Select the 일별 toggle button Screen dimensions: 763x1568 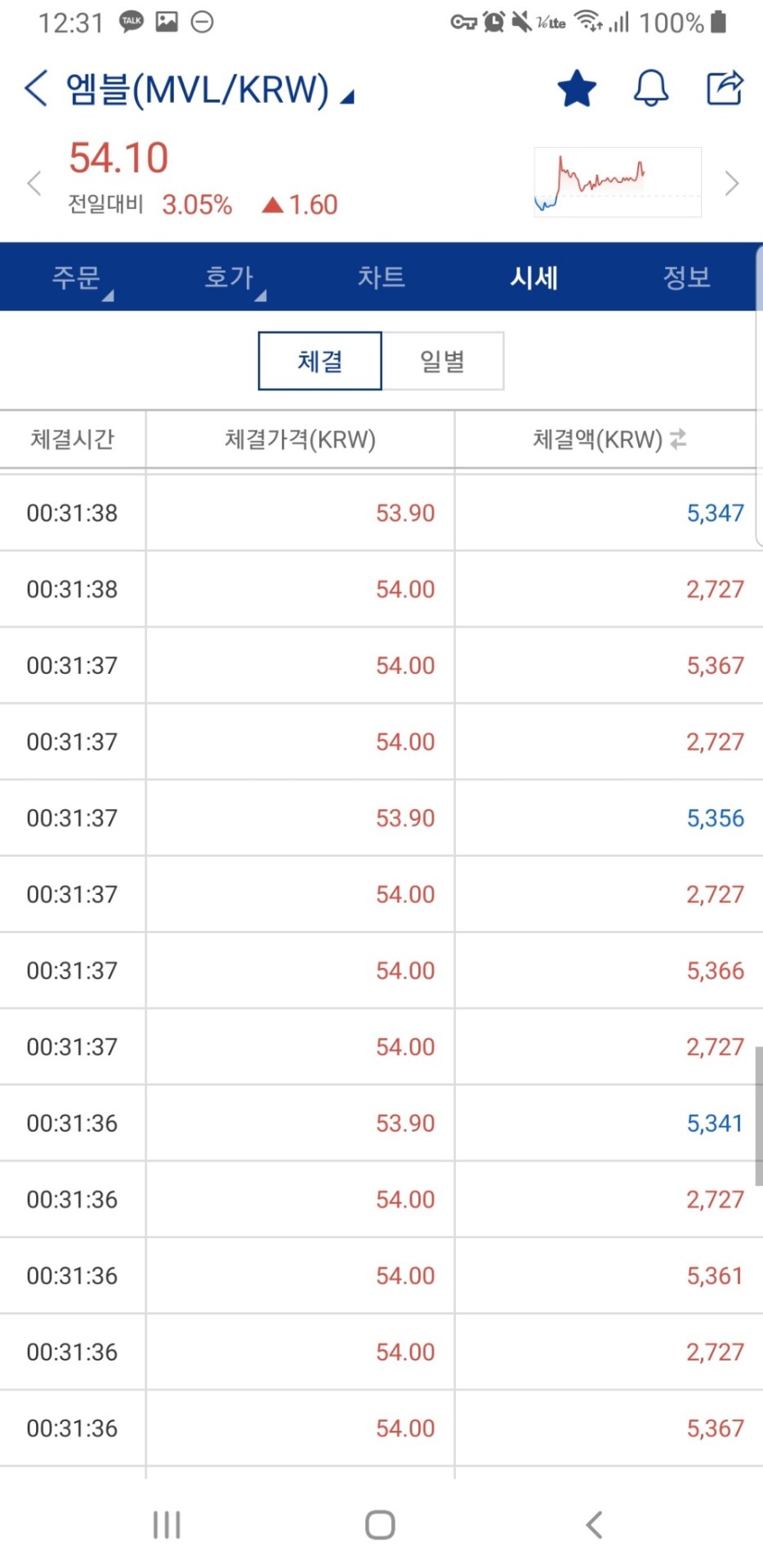[443, 360]
